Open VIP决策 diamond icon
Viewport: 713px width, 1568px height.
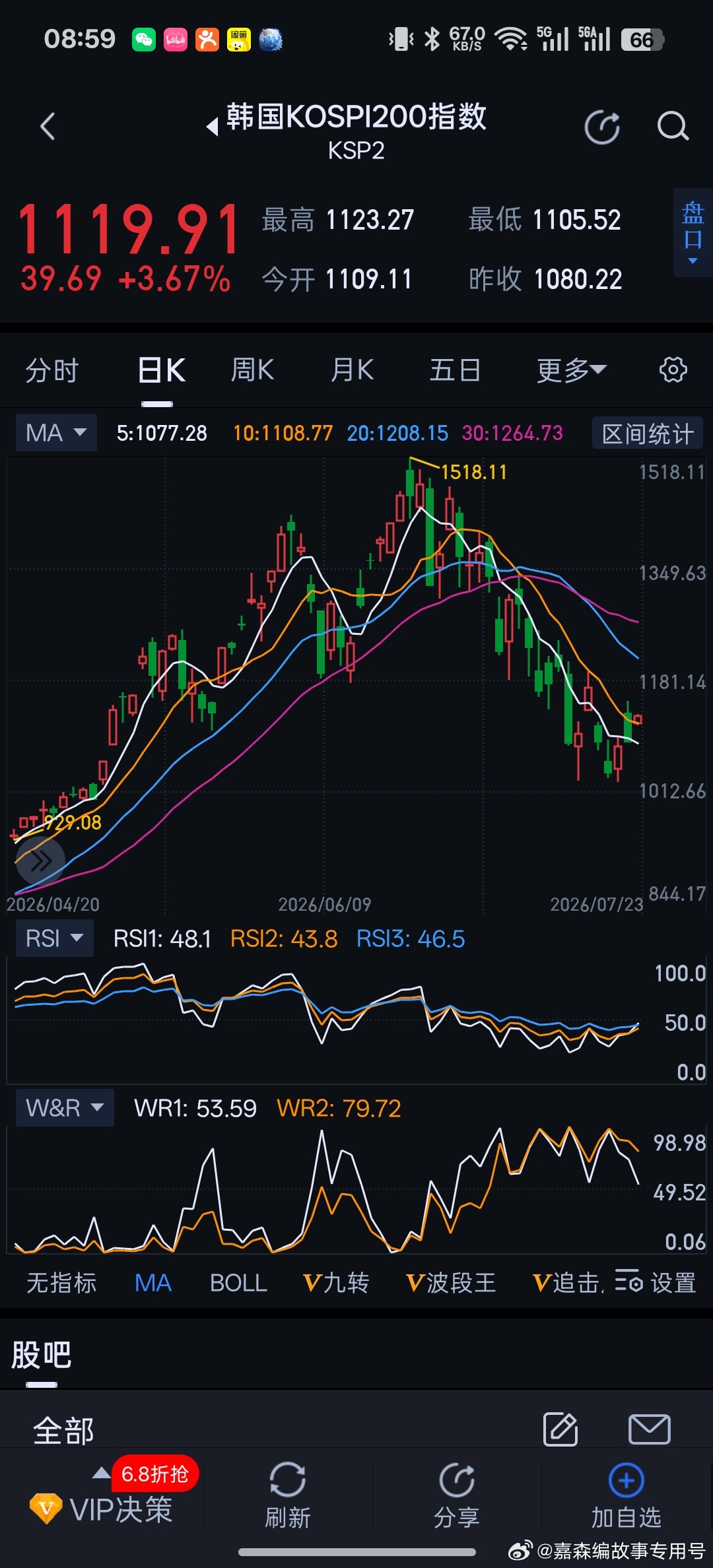(46, 1508)
